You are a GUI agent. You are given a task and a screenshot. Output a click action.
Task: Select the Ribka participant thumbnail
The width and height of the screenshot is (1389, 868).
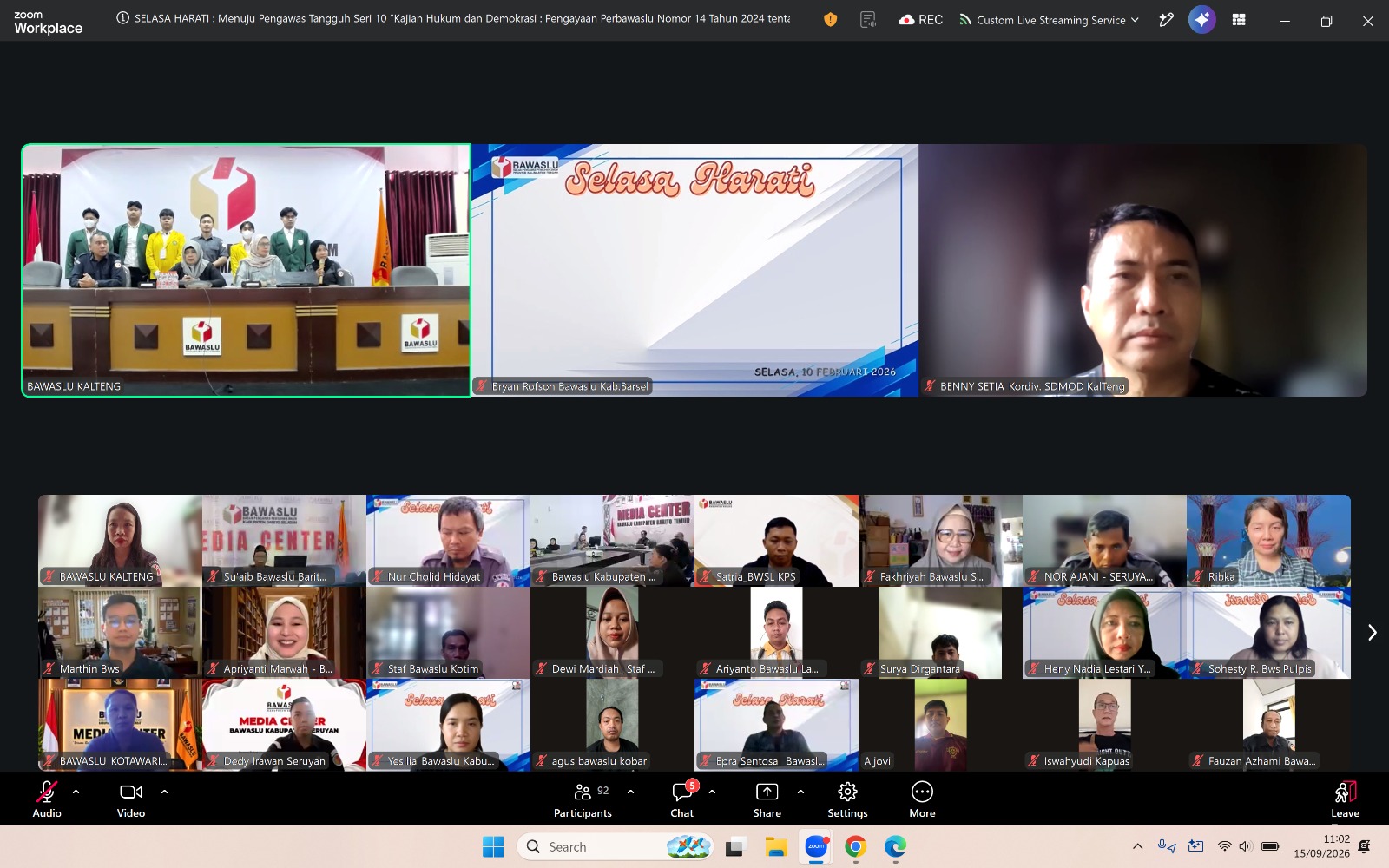coord(1268,541)
